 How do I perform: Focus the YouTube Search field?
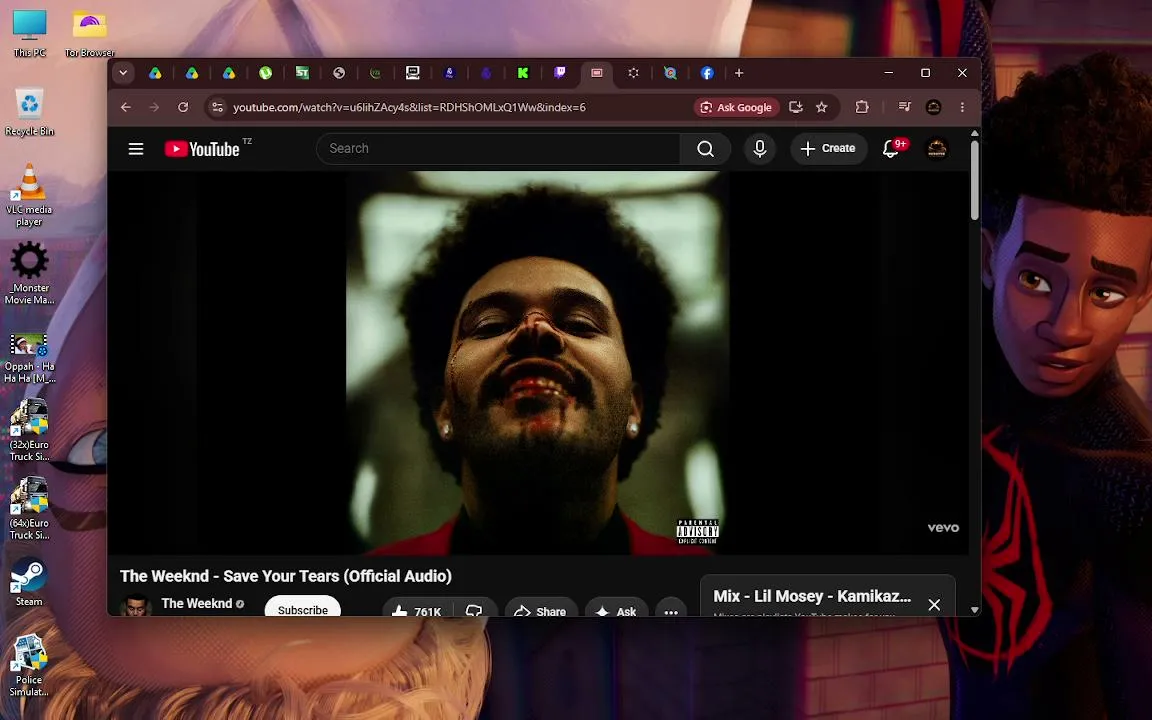(x=498, y=149)
